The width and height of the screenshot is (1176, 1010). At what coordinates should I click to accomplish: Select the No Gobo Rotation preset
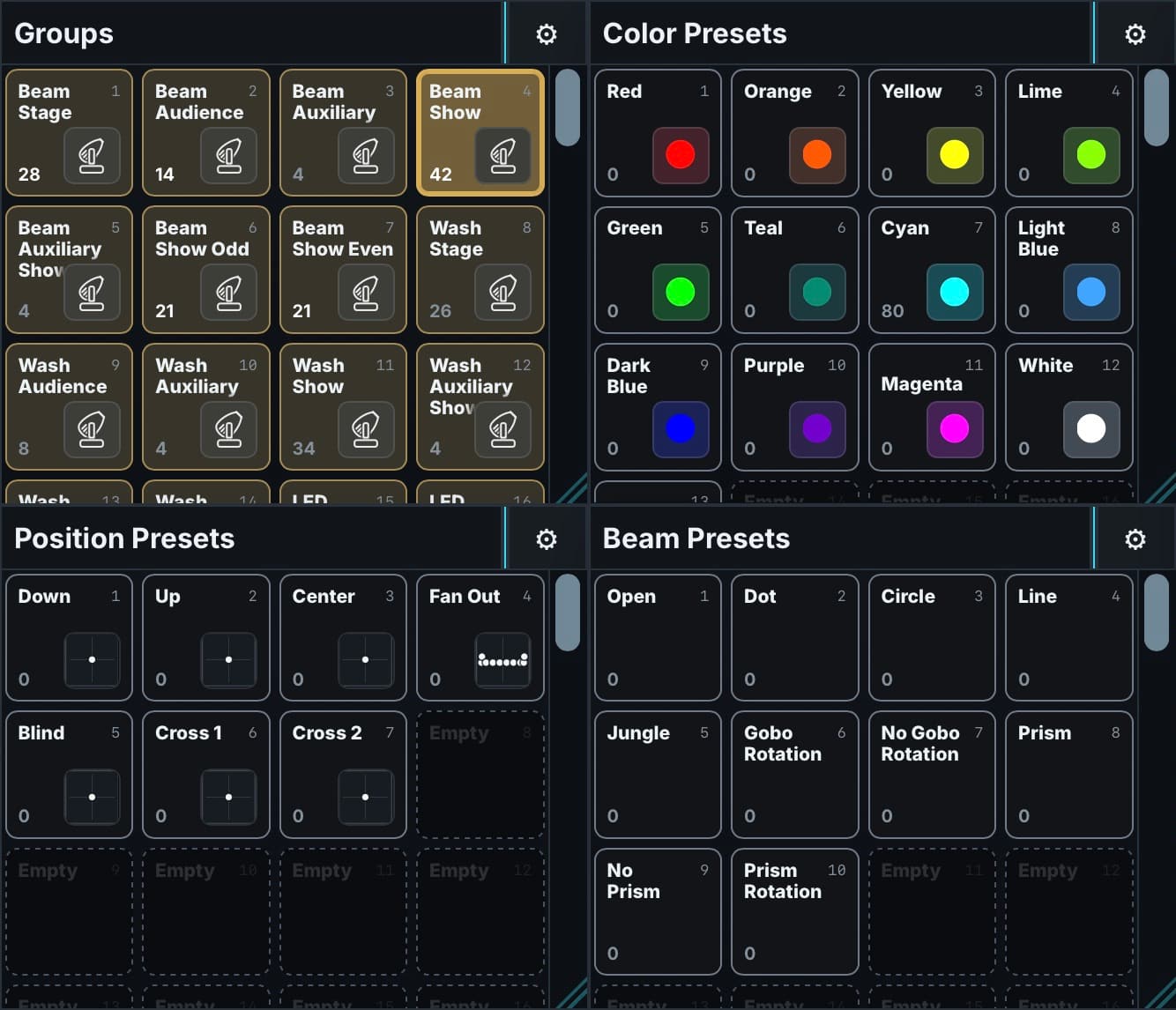point(932,775)
